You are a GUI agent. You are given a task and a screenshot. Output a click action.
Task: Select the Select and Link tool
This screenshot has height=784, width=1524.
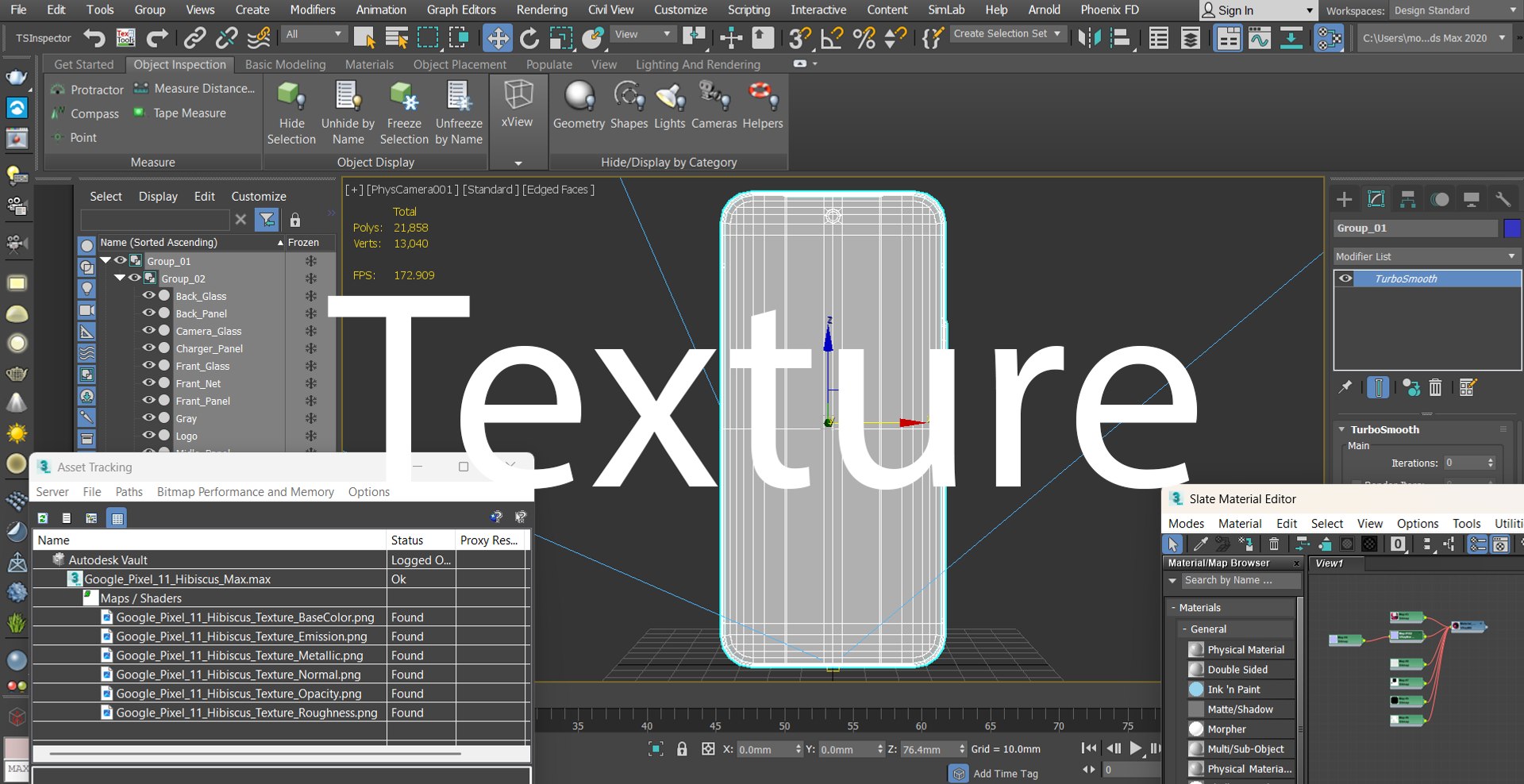tap(194, 37)
